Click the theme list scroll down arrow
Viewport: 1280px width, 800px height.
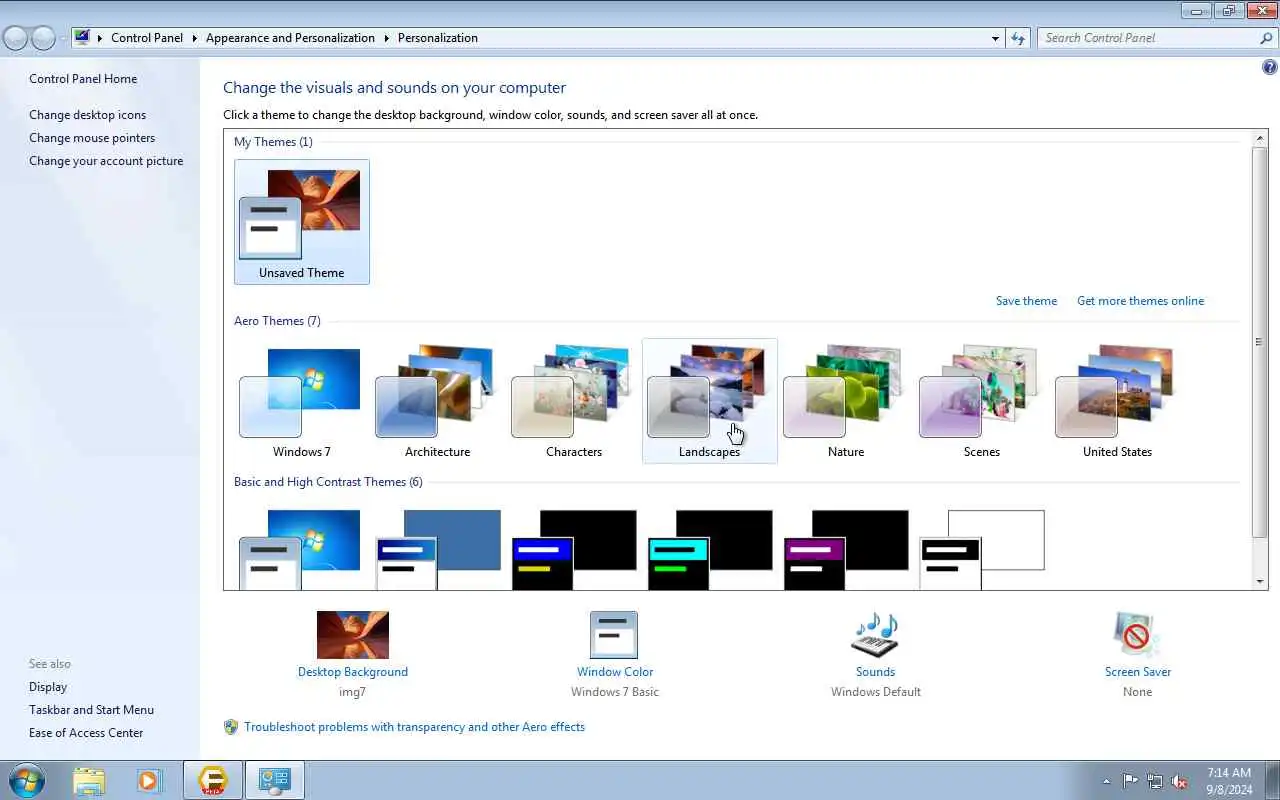(x=1260, y=581)
